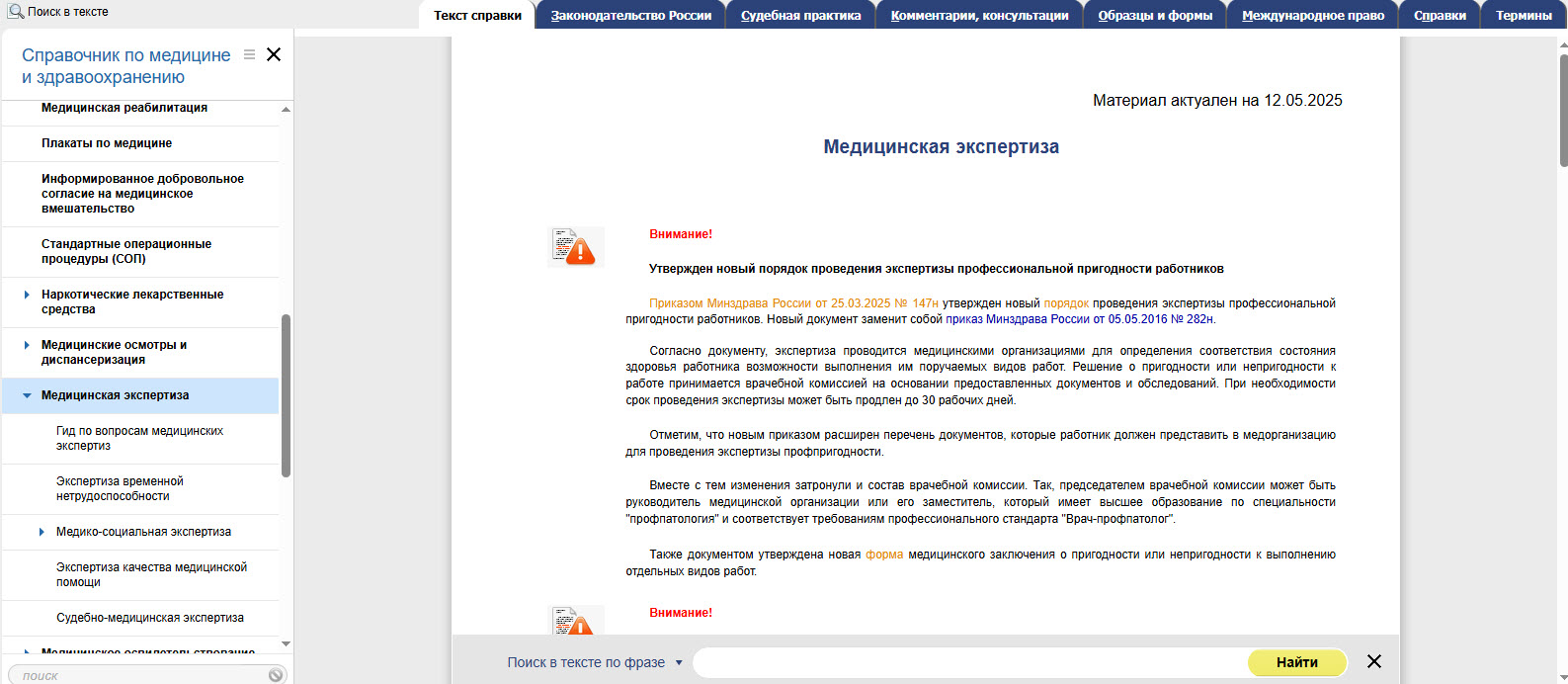Close the phrase search bar

(1374, 661)
